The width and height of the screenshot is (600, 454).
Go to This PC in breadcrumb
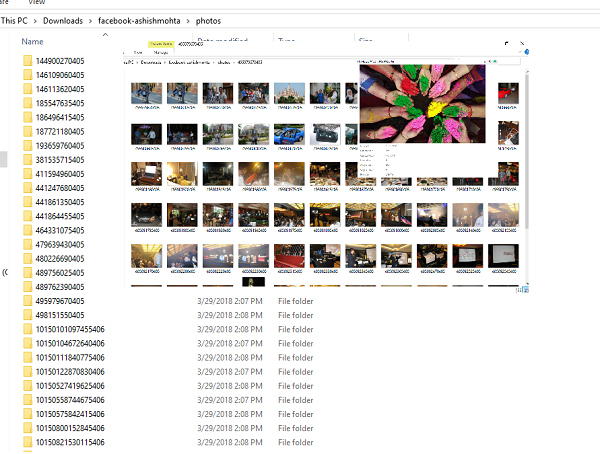coord(14,21)
